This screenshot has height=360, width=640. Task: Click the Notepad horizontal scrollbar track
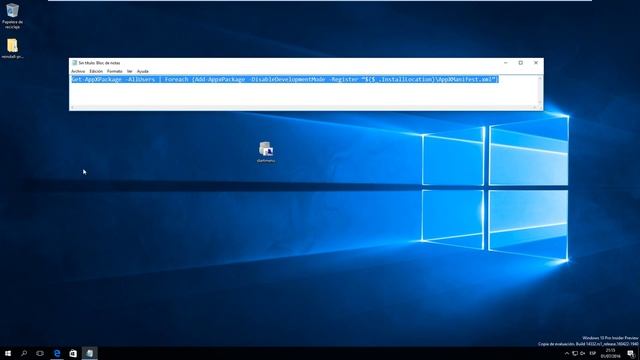tap(304, 107)
